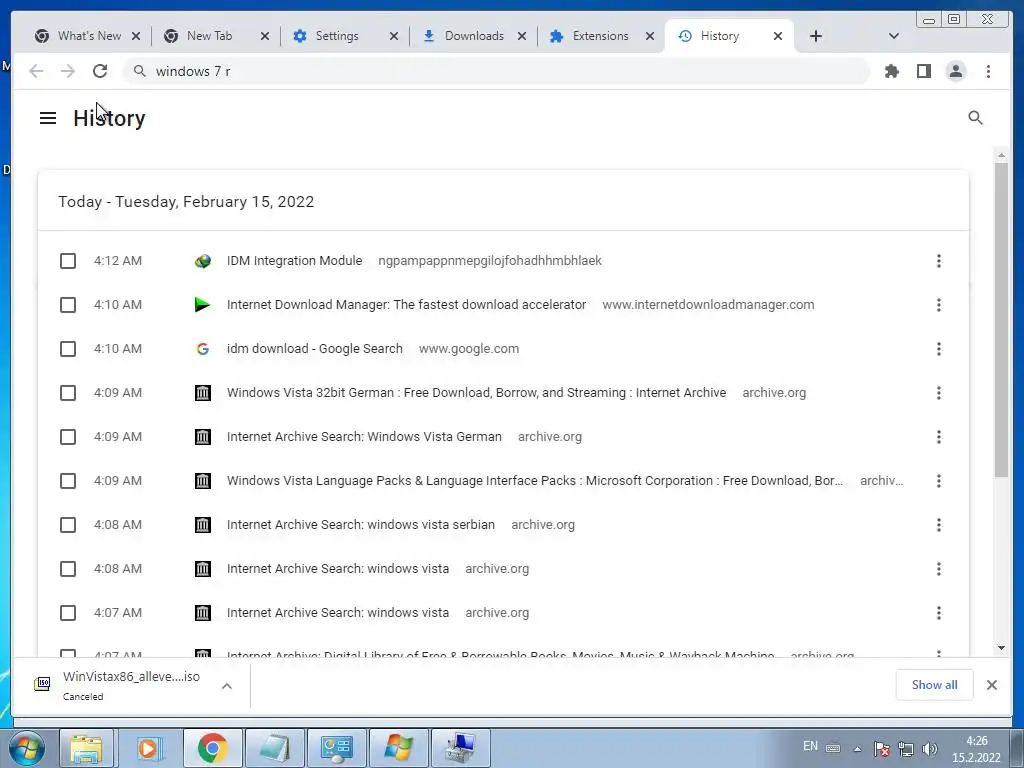Click Show all downloads button
This screenshot has width=1024, height=768.
pos(935,685)
